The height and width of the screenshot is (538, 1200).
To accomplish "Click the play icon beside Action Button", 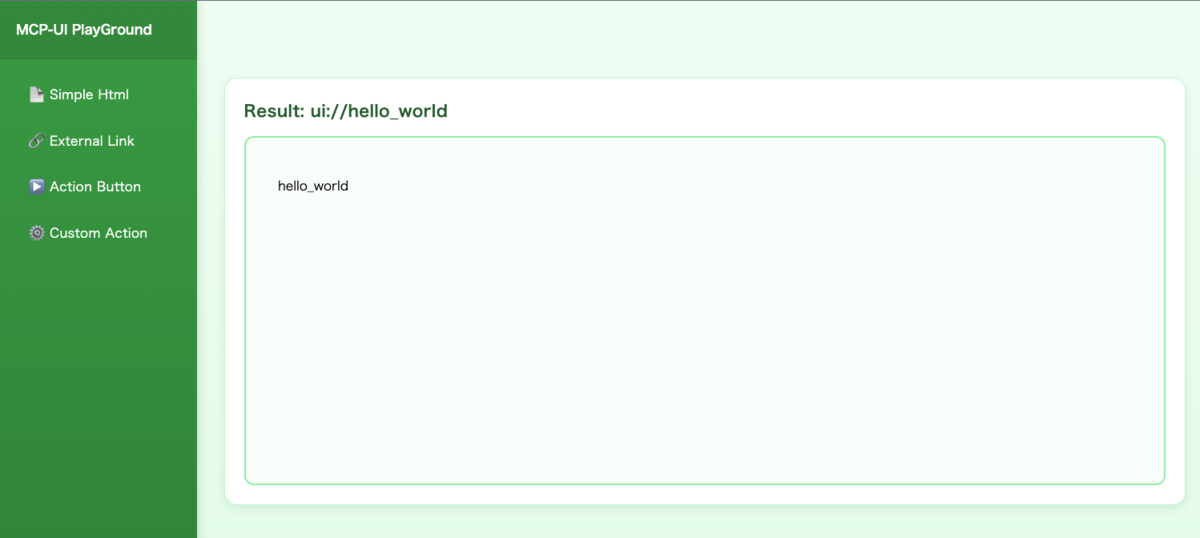I will coord(37,187).
